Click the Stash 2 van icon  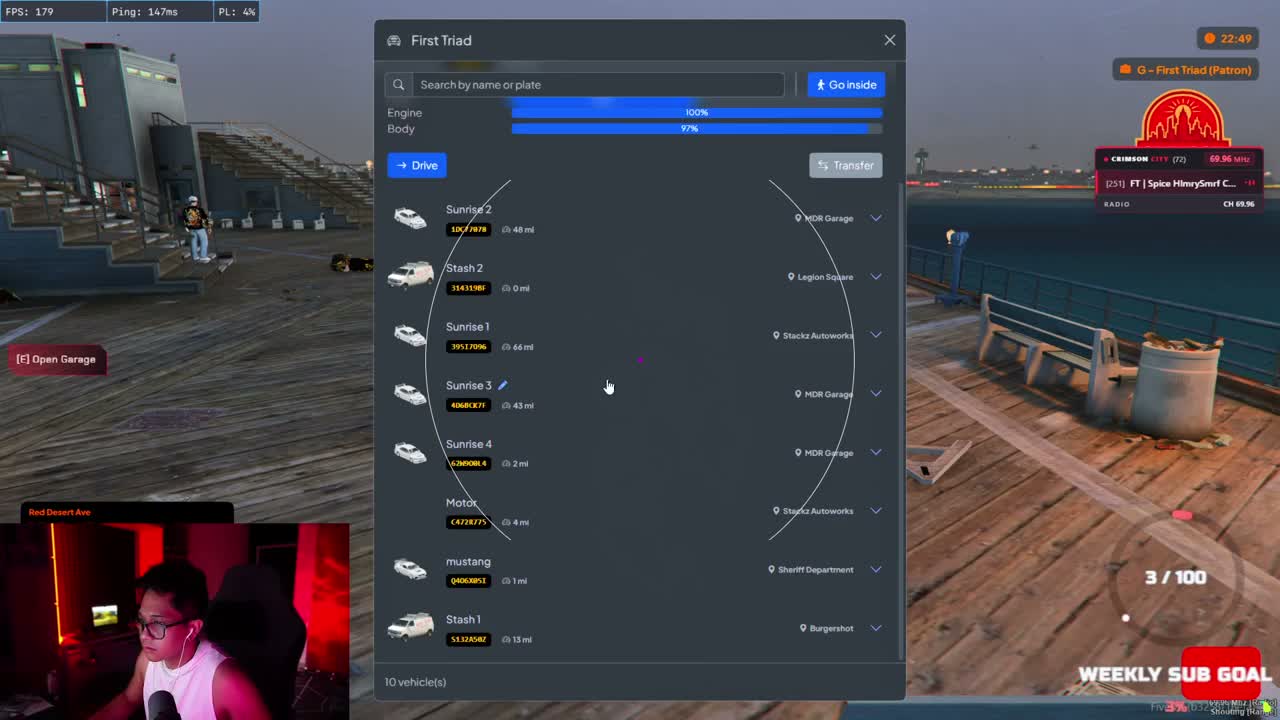pyautogui.click(x=410, y=276)
